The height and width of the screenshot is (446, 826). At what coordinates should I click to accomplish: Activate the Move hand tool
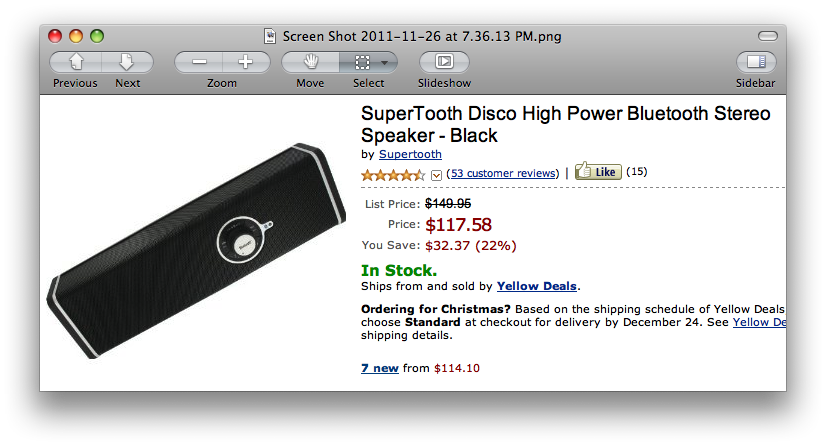click(x=310, y=62)
